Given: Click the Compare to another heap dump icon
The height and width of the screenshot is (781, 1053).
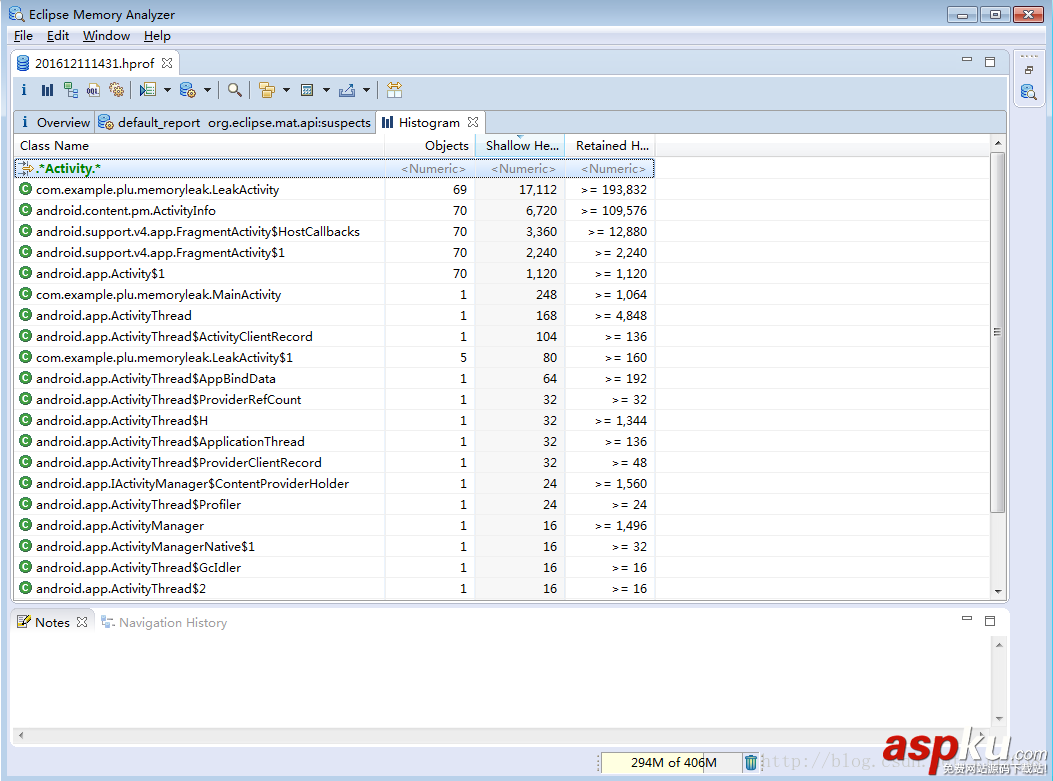Looking at the screenshot, I should pyautogui.click(x=395, y=90).
